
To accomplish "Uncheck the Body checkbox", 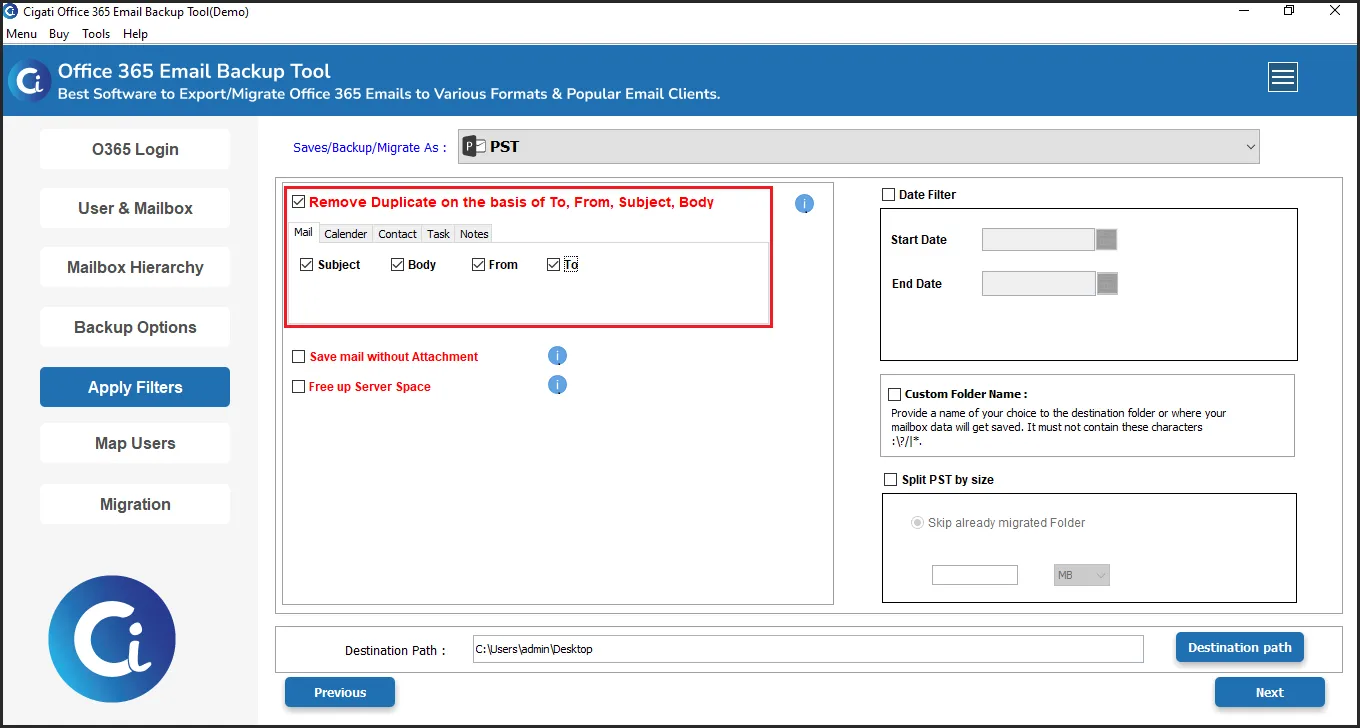I will coord(397,265).
